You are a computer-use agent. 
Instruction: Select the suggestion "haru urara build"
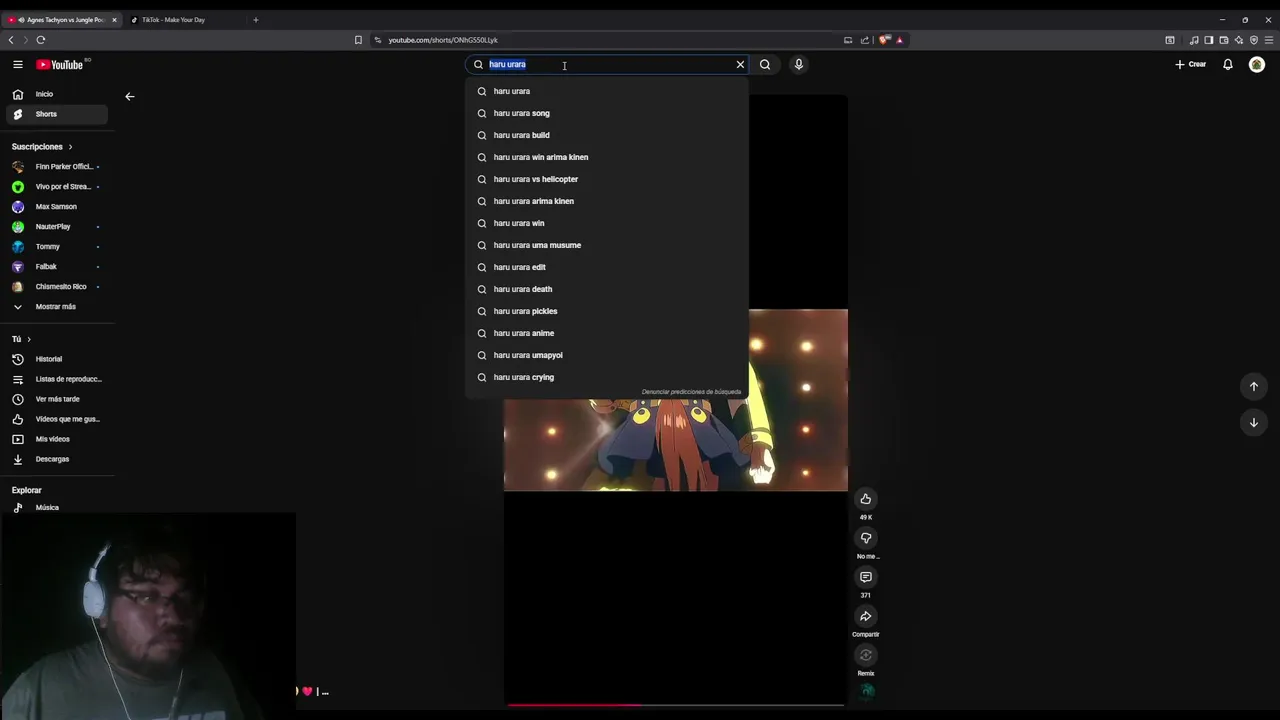click(607, 135)
